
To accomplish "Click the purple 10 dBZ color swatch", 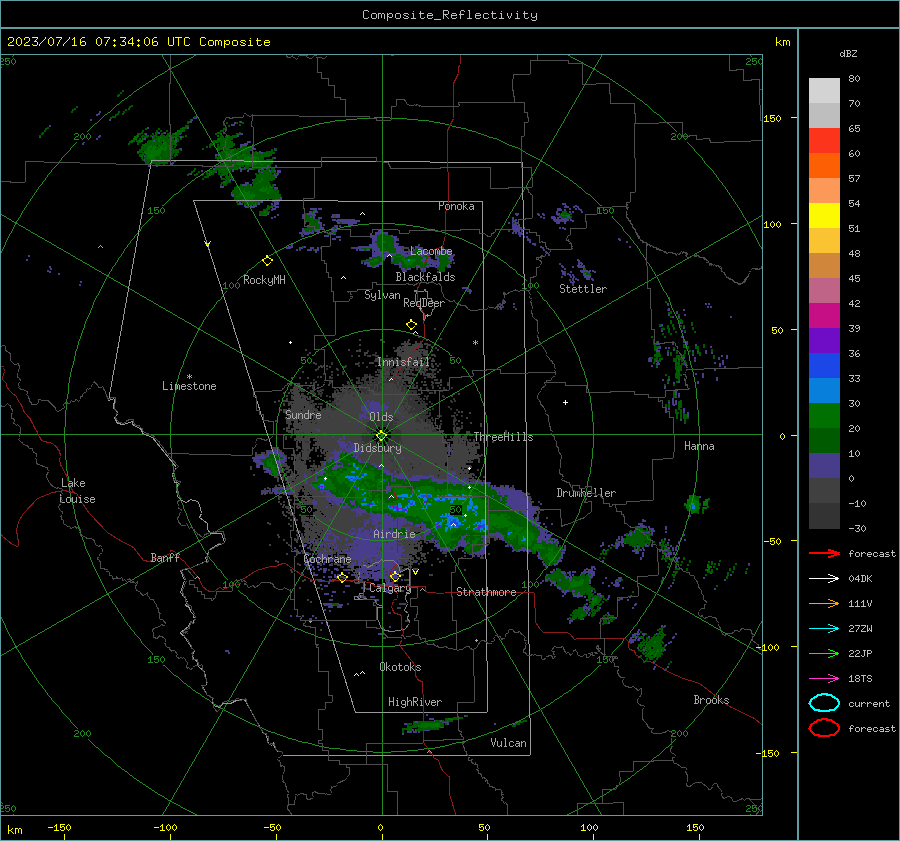I will [x=824, y=465].
